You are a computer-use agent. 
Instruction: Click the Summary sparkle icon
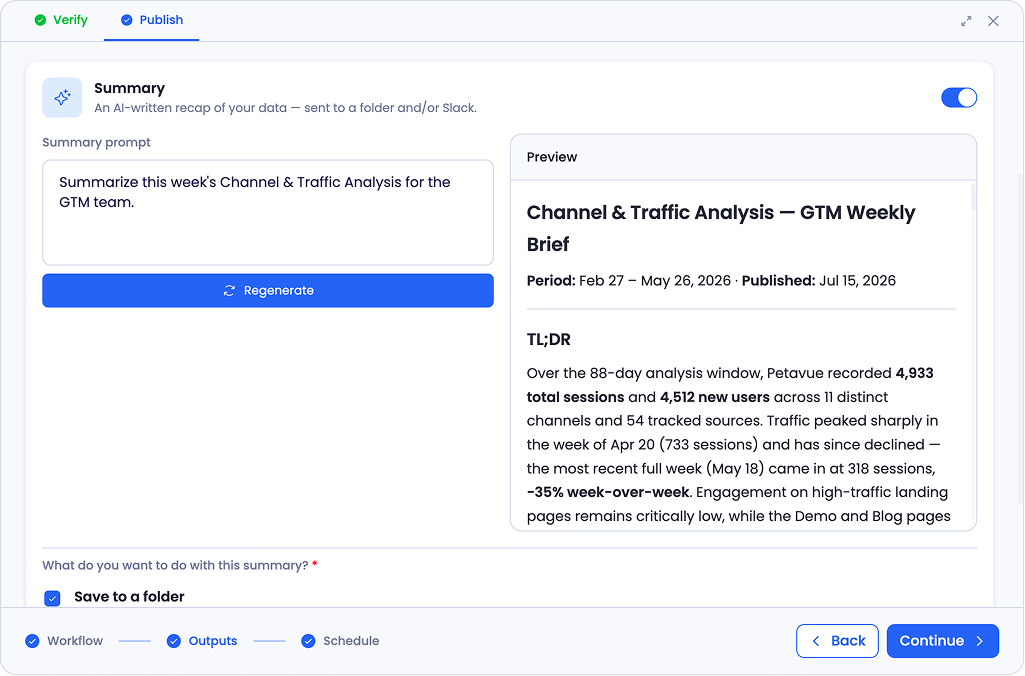pos(62,97)
